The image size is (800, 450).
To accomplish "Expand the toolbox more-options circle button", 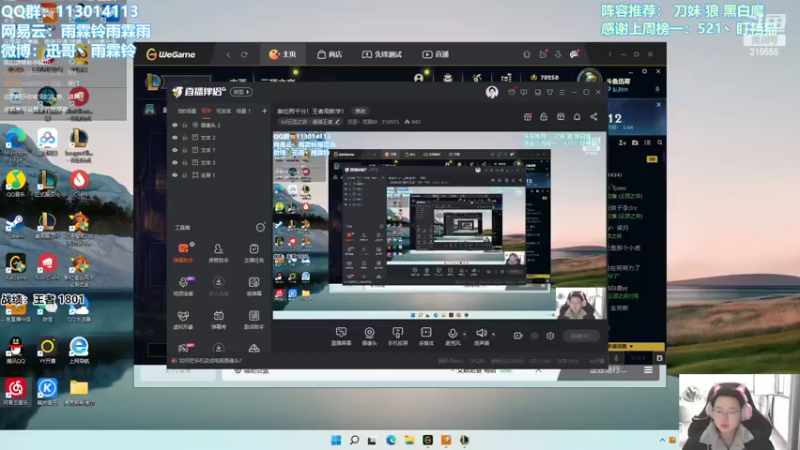I will [x=260, y=228].
